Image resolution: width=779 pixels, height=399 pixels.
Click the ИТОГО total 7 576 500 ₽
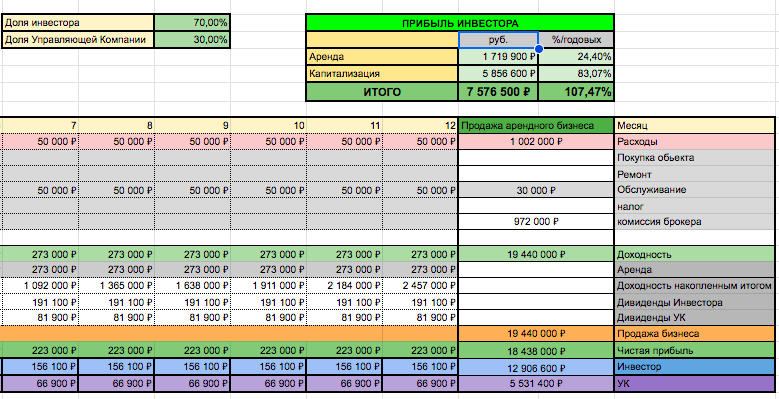point(498,92)
